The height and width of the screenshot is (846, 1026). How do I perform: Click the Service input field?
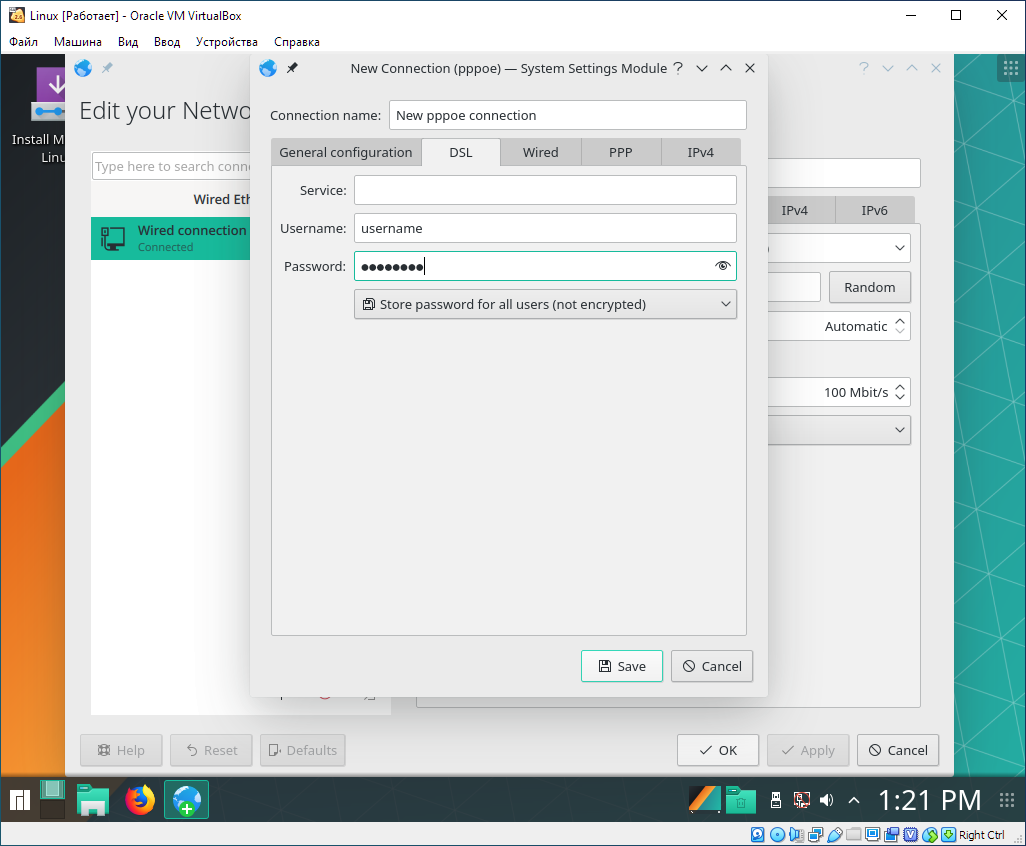pyautogui.click(x=545, y=190)
